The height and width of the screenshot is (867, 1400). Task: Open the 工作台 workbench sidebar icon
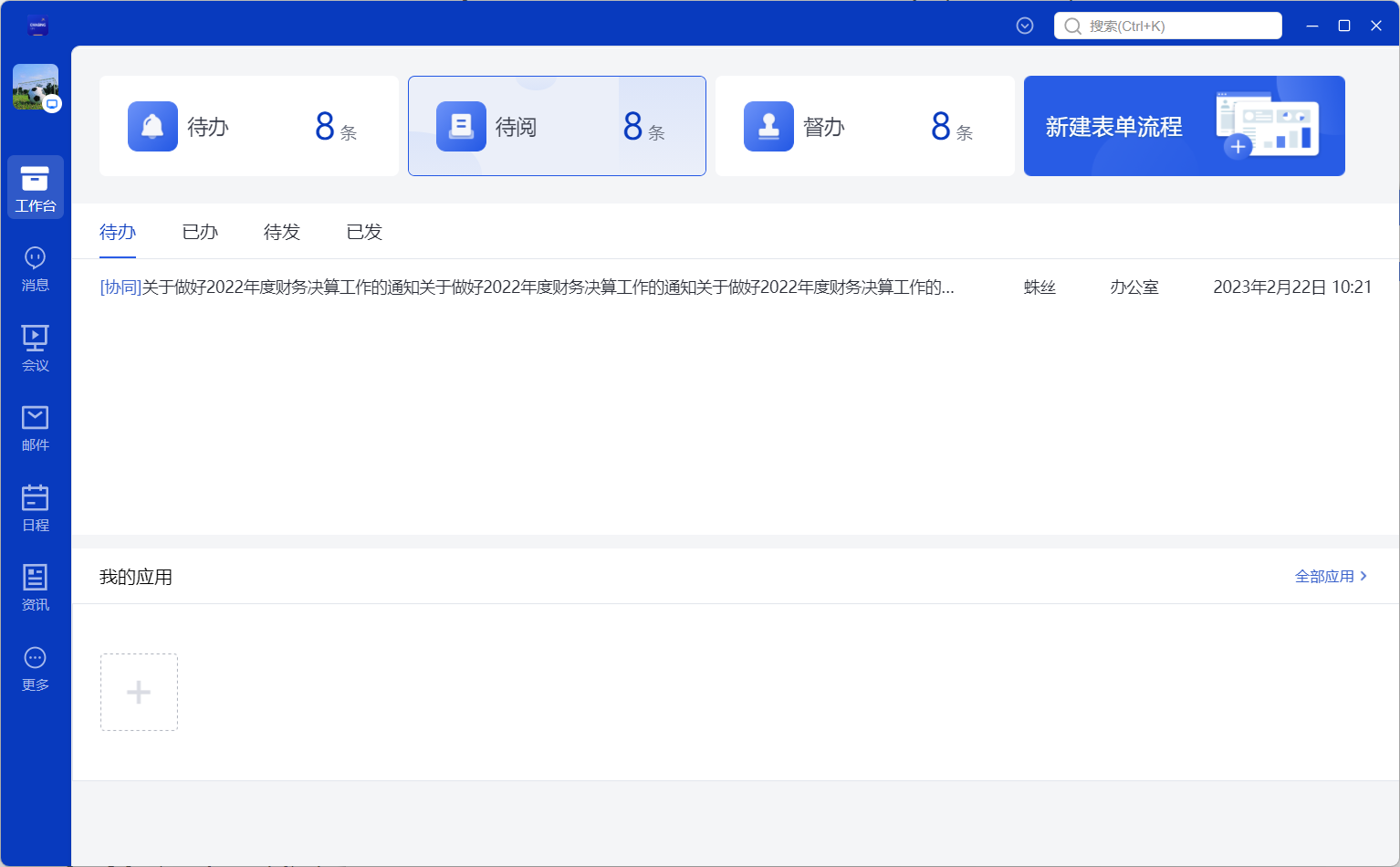[36, 187]
